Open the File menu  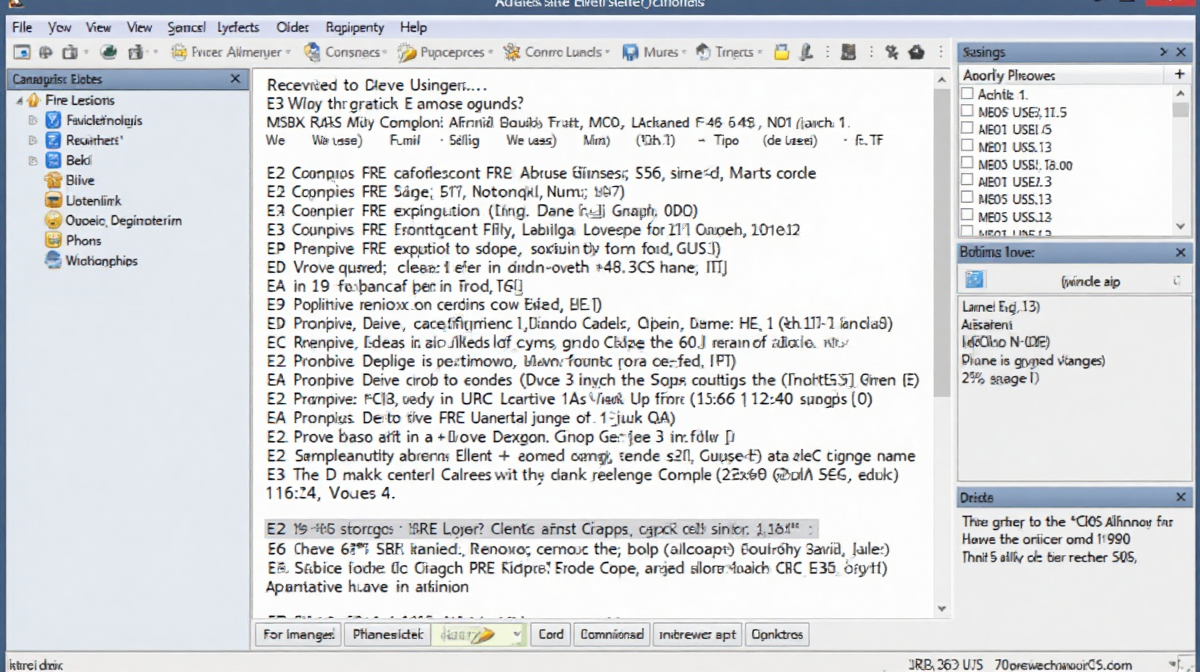tap(22, 27)
